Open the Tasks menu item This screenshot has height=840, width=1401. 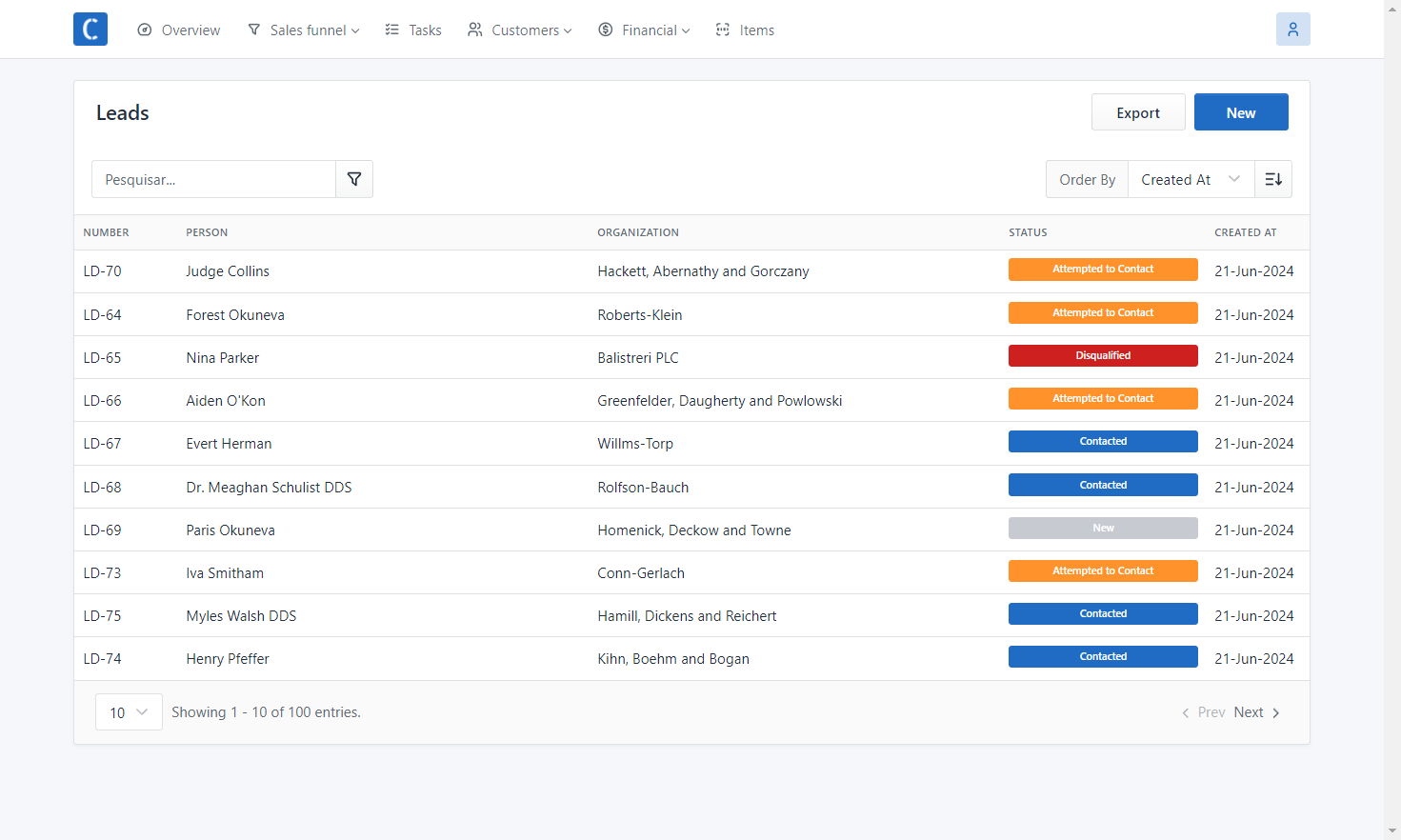413,30
